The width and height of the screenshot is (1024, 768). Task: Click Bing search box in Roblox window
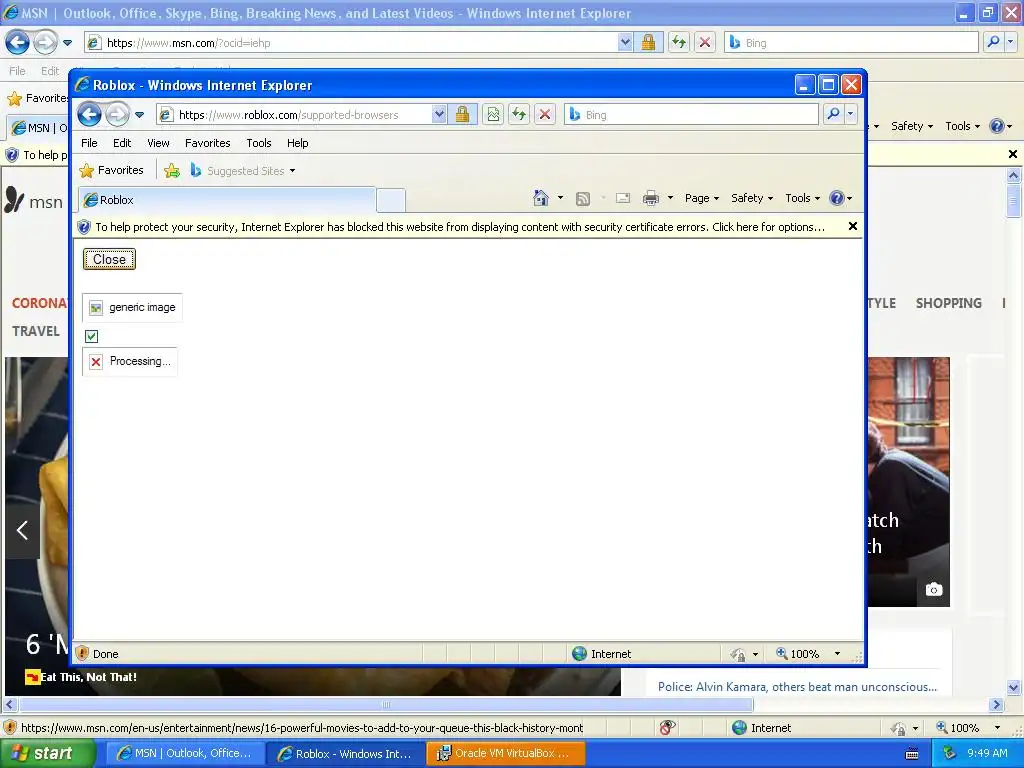pyautogui.click(x=691, y=115)
